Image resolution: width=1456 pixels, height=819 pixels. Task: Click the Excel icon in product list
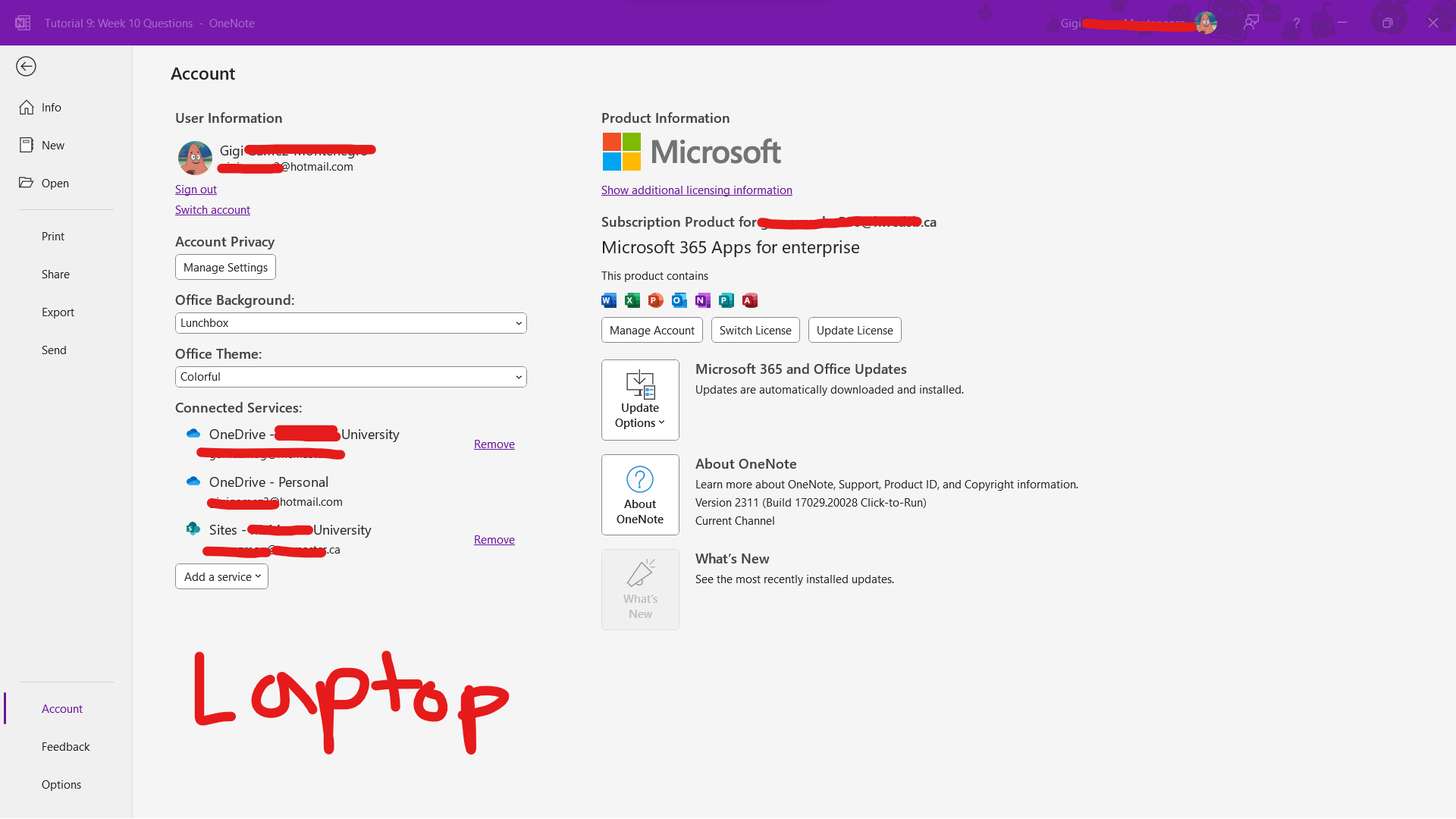pyautogui.click(x=632, y=300)
